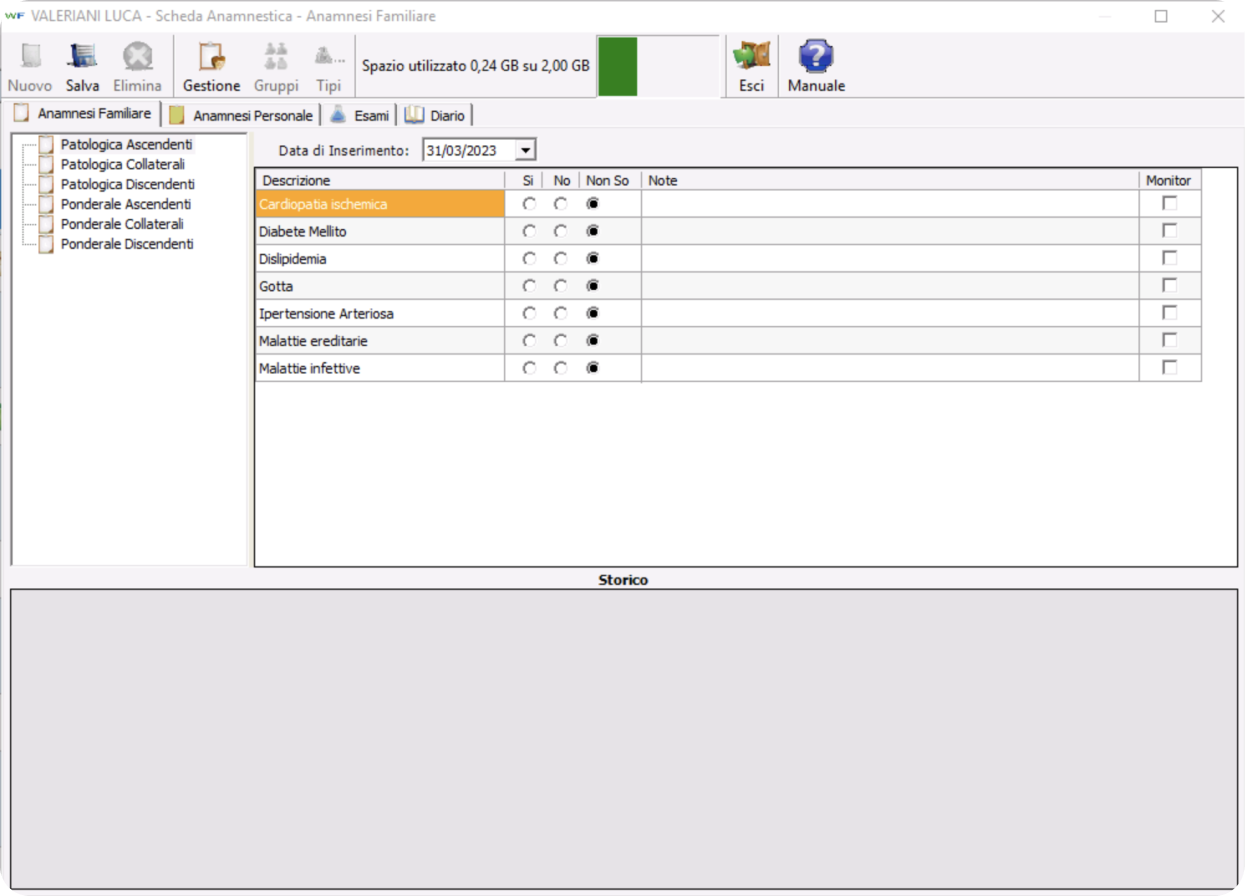Open the Anamnesi Personale tab
The image size is (1245, 896).
[x=242, y=116]
